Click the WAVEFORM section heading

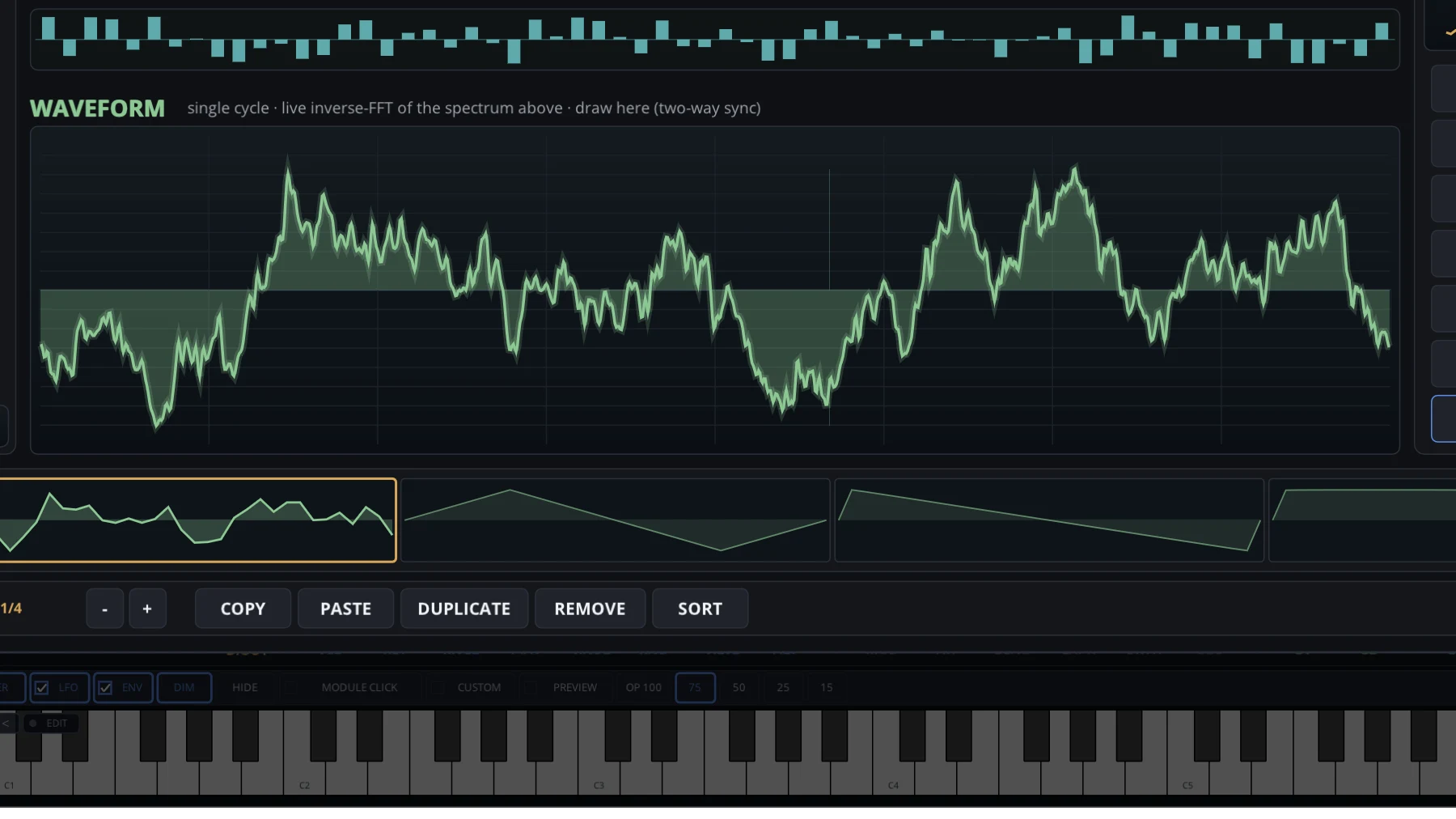pos(97,108)
